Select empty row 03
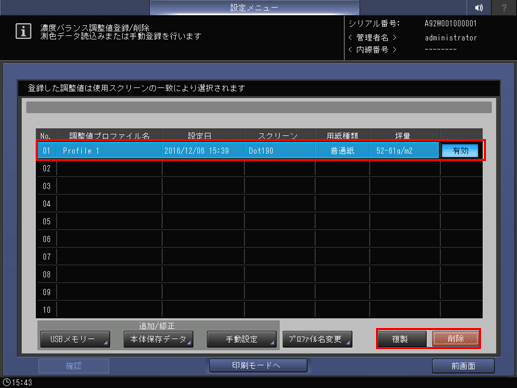Viewport: 517px width, 388px height. coord(259,186)
